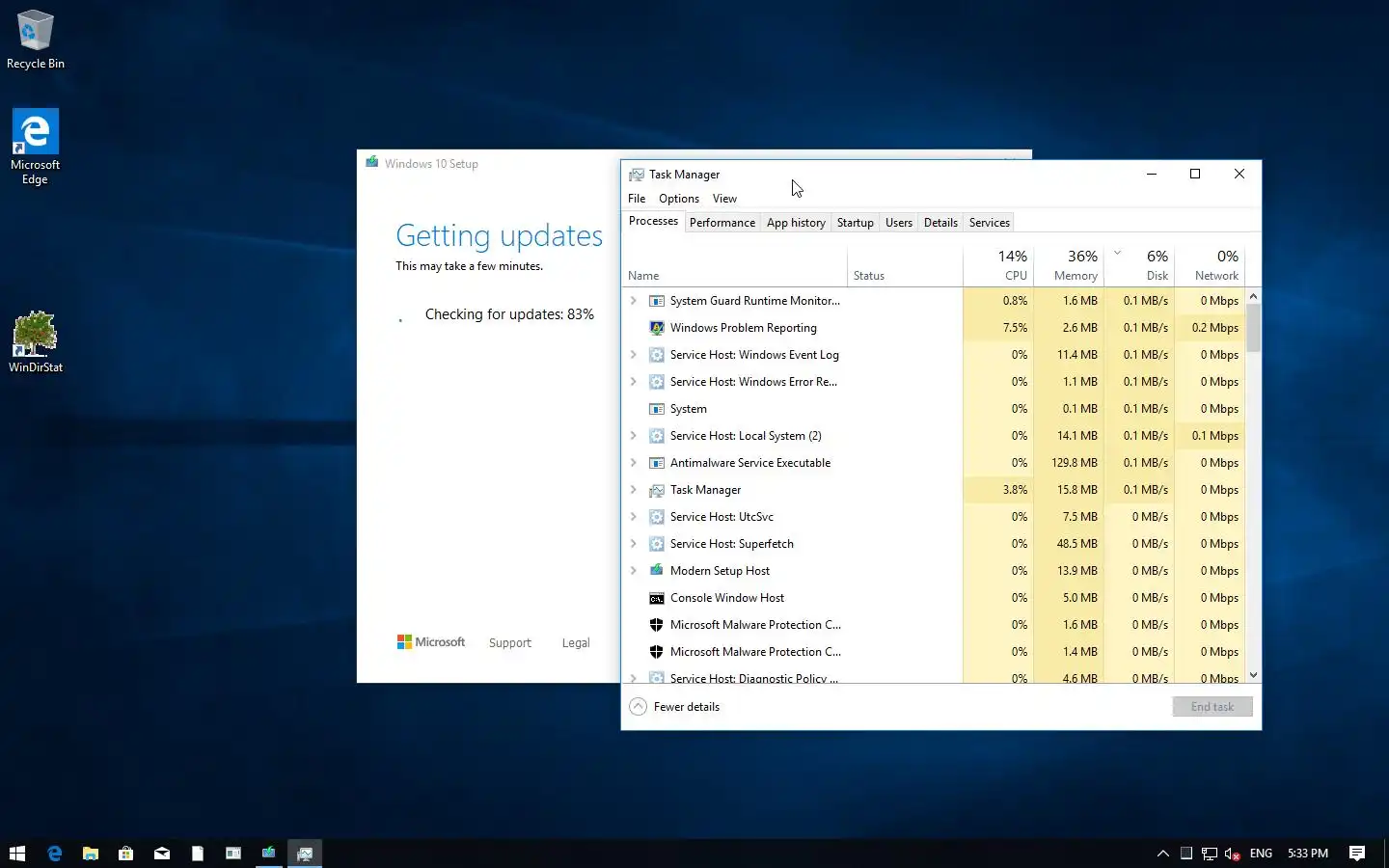Launch Edge from the taskbar
This screenshot has height=868, width=1389.
55,853
